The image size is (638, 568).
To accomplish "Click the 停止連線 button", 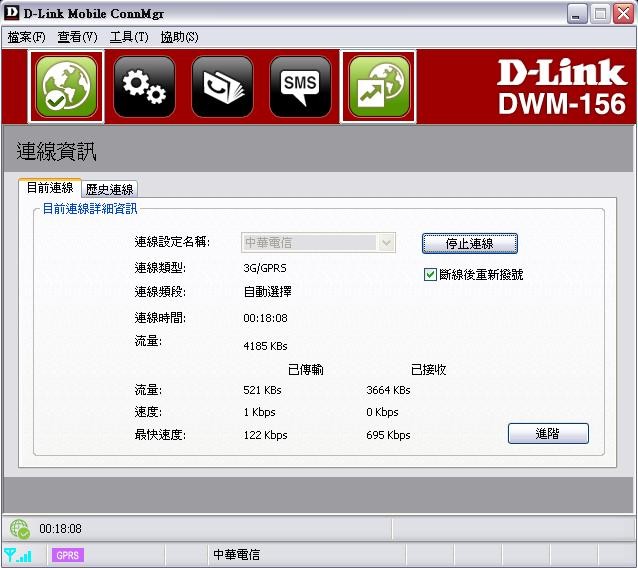I will (x=470, y=243).
